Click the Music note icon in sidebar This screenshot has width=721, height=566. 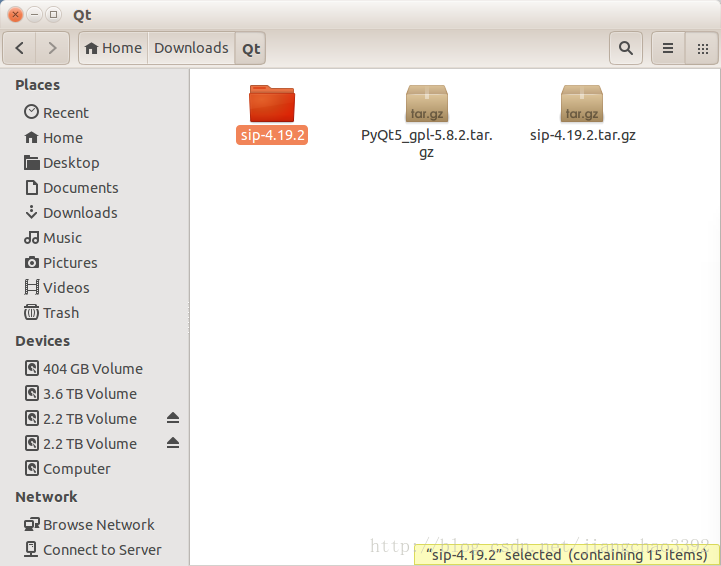pyautogui.click(x=31, y=237)
